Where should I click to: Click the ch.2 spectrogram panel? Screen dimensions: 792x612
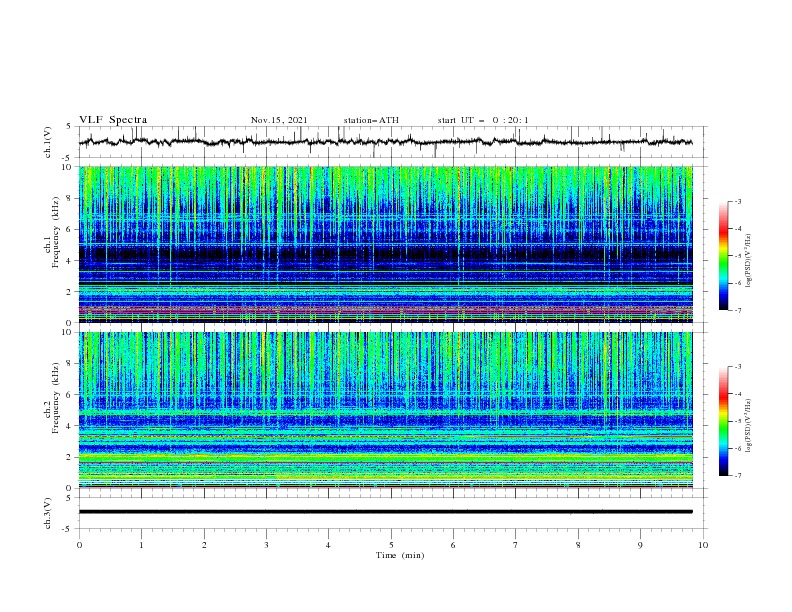click(x=386, y=410)
